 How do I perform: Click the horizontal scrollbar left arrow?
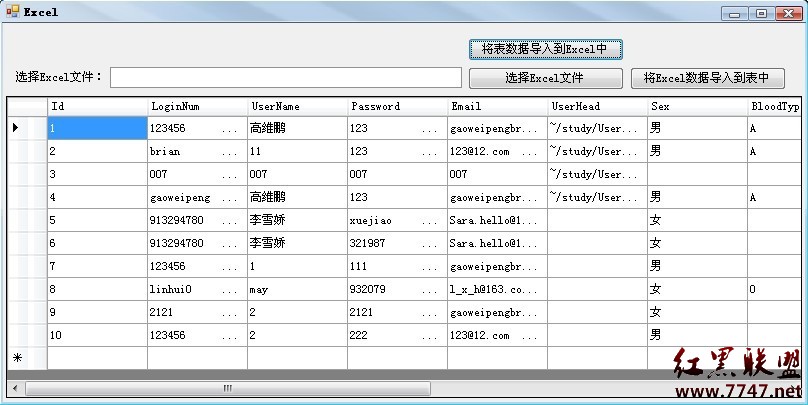[15, 389]
